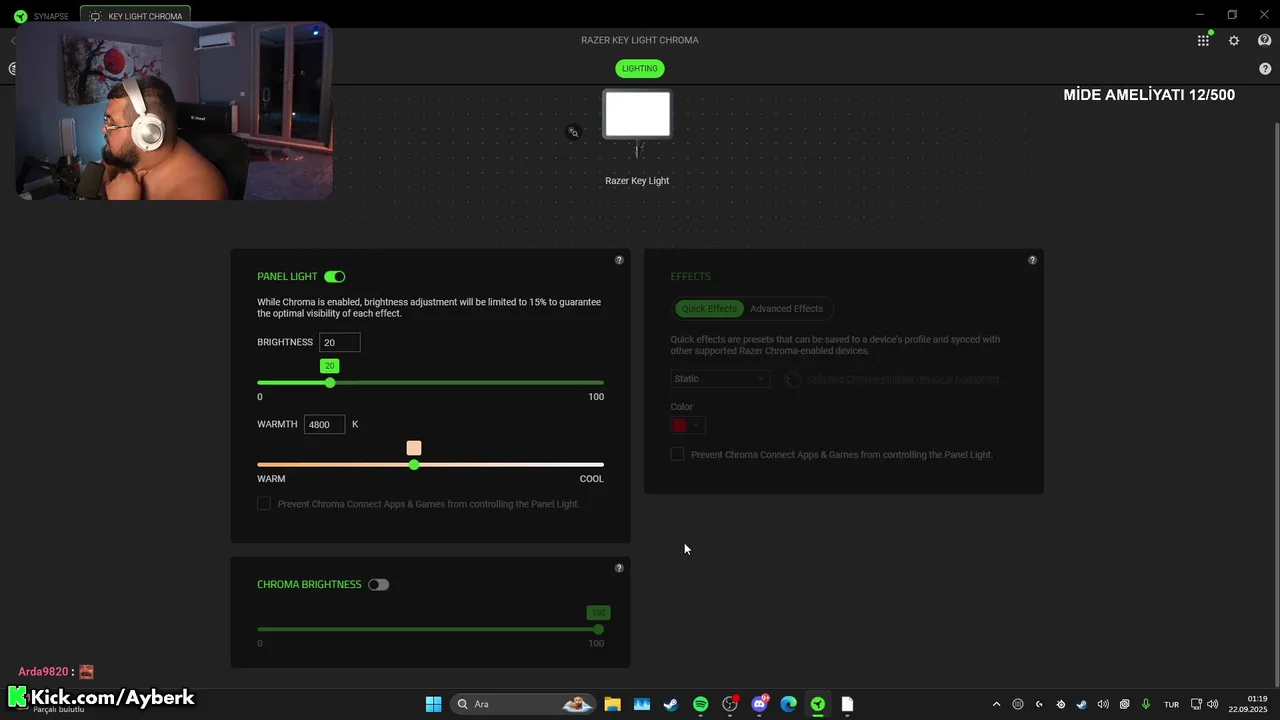The height and width of the screenshot is (720, 1280).
Task: Open Spotify from the taskbar
Action: [700, 704]
